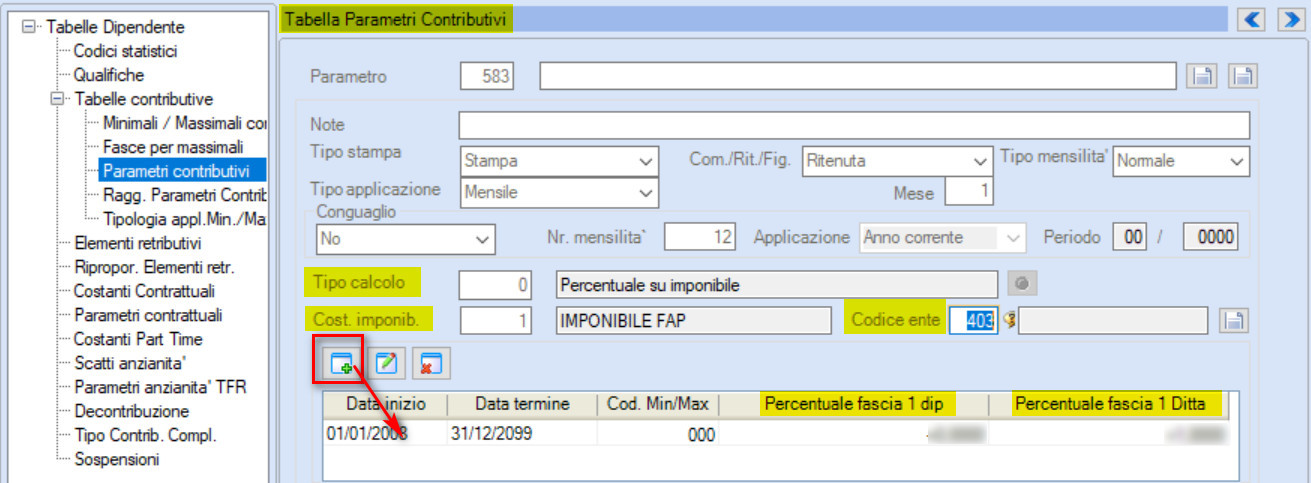This screenshot has height=483, width=1311.
Task: Click the Tabella Parametri Contributivi title
Action: (x=398, y=18)
